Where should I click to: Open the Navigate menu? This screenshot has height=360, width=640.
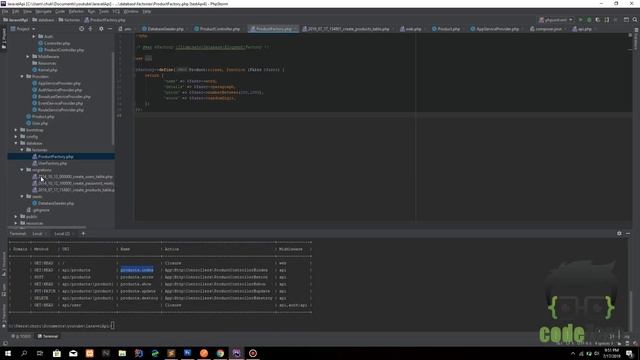(x=43, y=11)
